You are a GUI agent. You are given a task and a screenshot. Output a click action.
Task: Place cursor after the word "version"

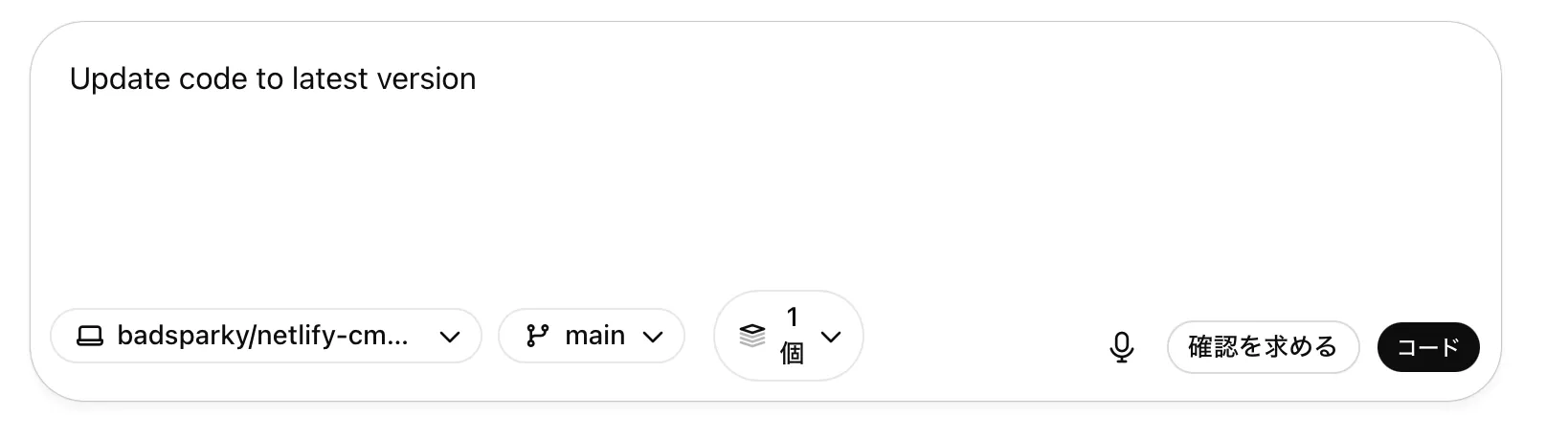click(x=477, y=79)
